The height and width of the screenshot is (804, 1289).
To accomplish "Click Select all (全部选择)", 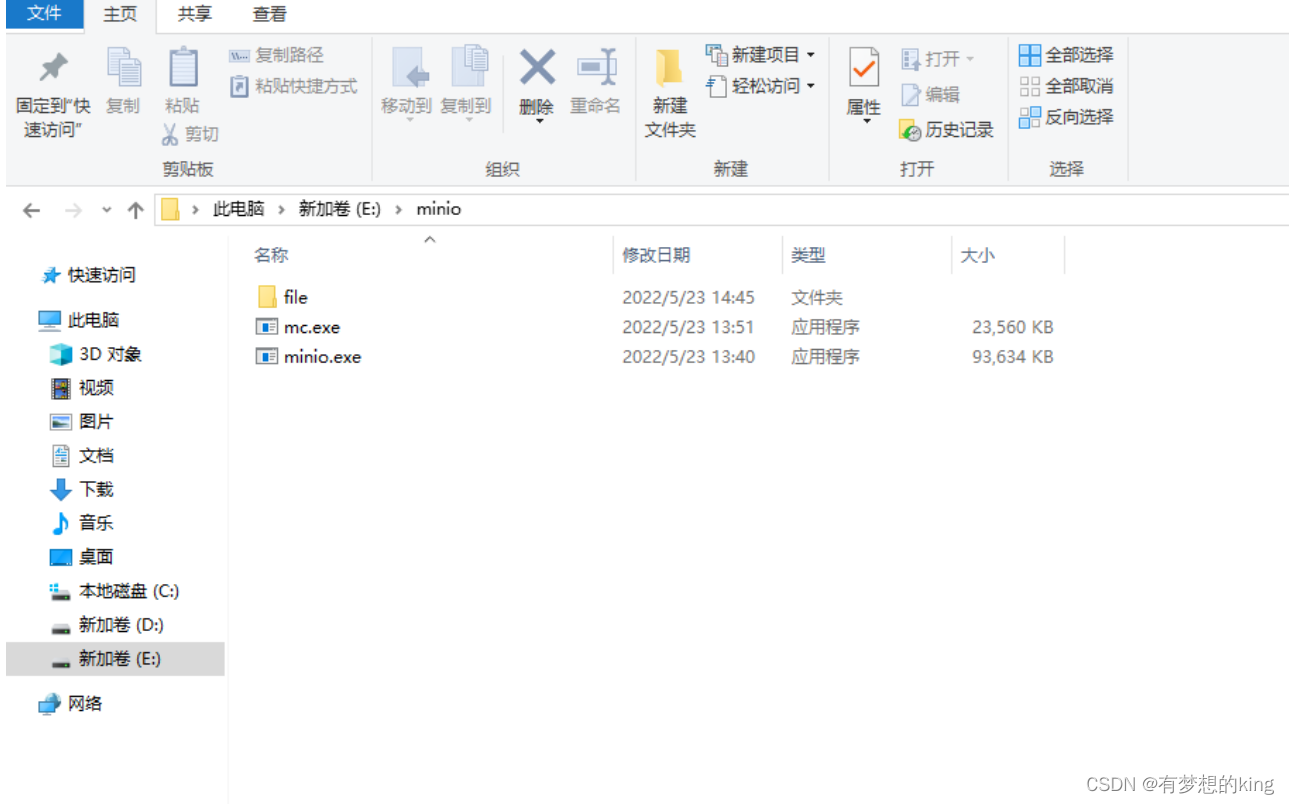I will (x=1066, y=55).
